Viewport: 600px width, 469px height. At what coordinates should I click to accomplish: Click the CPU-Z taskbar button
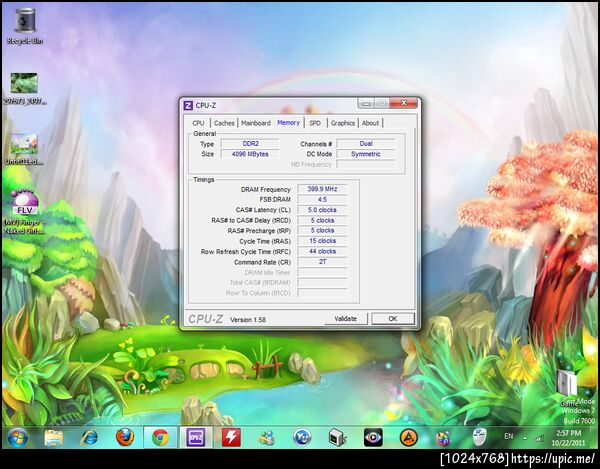(196, 438)
